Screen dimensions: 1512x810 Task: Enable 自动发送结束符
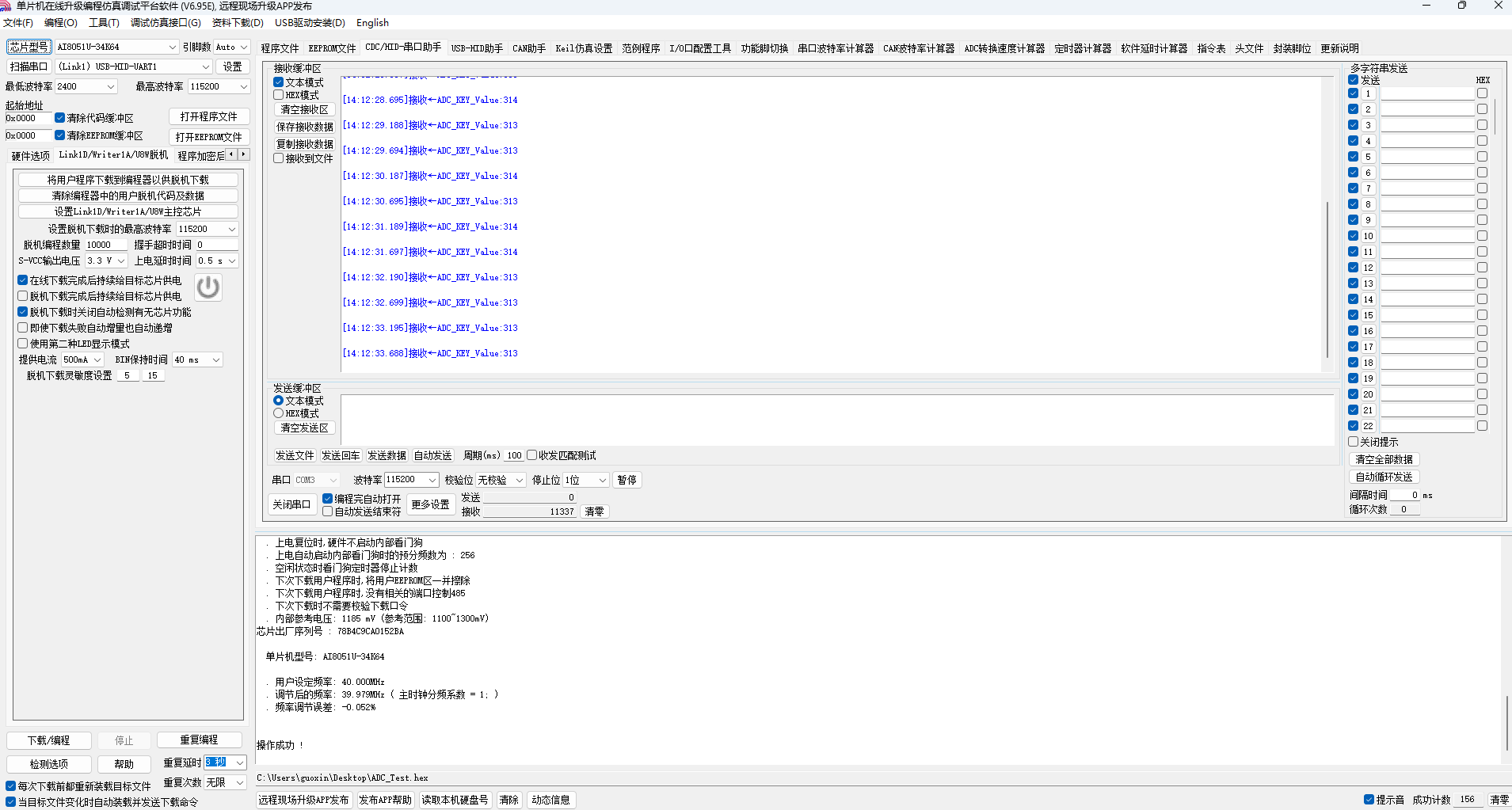[328, 511]
